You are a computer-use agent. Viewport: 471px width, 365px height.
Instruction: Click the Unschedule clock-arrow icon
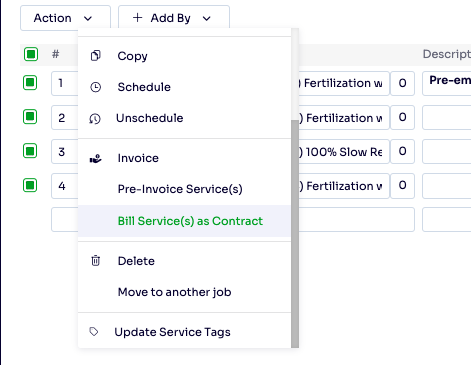95,118
